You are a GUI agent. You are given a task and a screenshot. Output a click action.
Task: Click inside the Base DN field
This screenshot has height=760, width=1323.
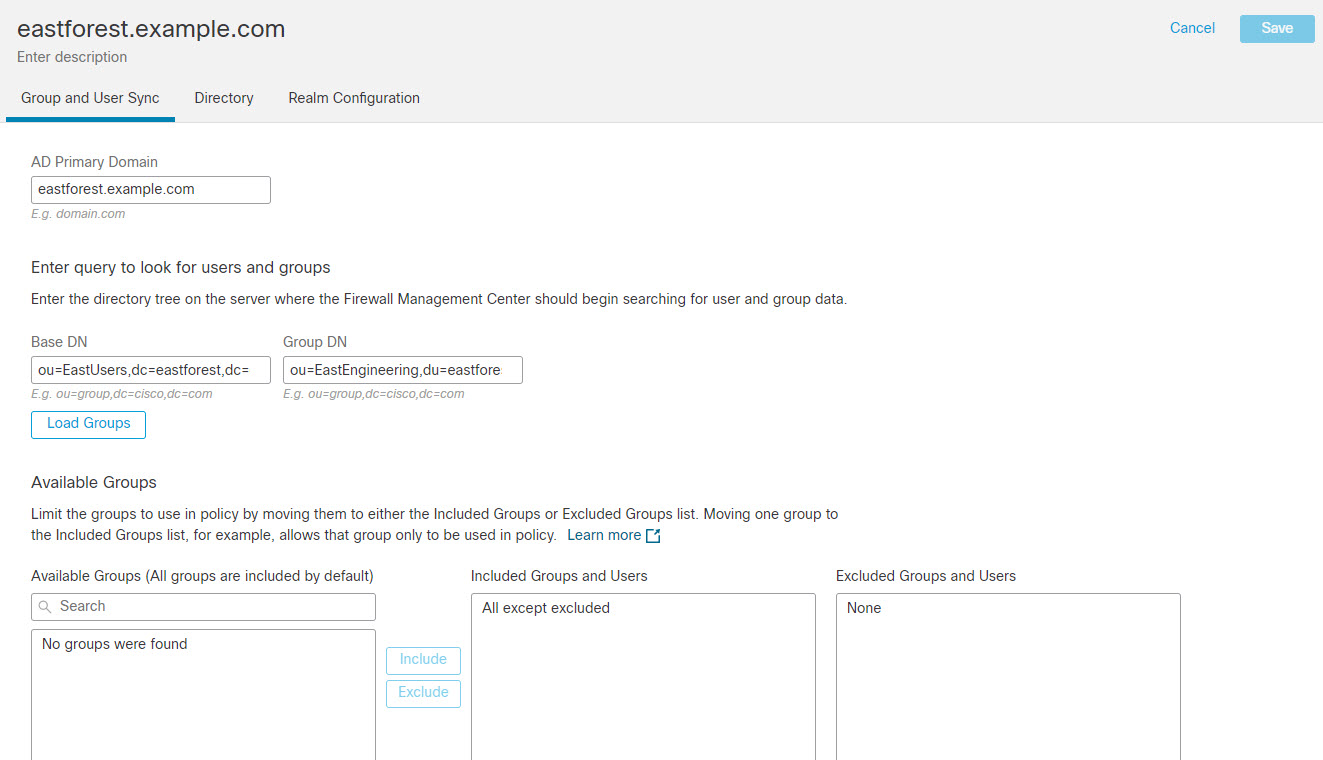150,369
